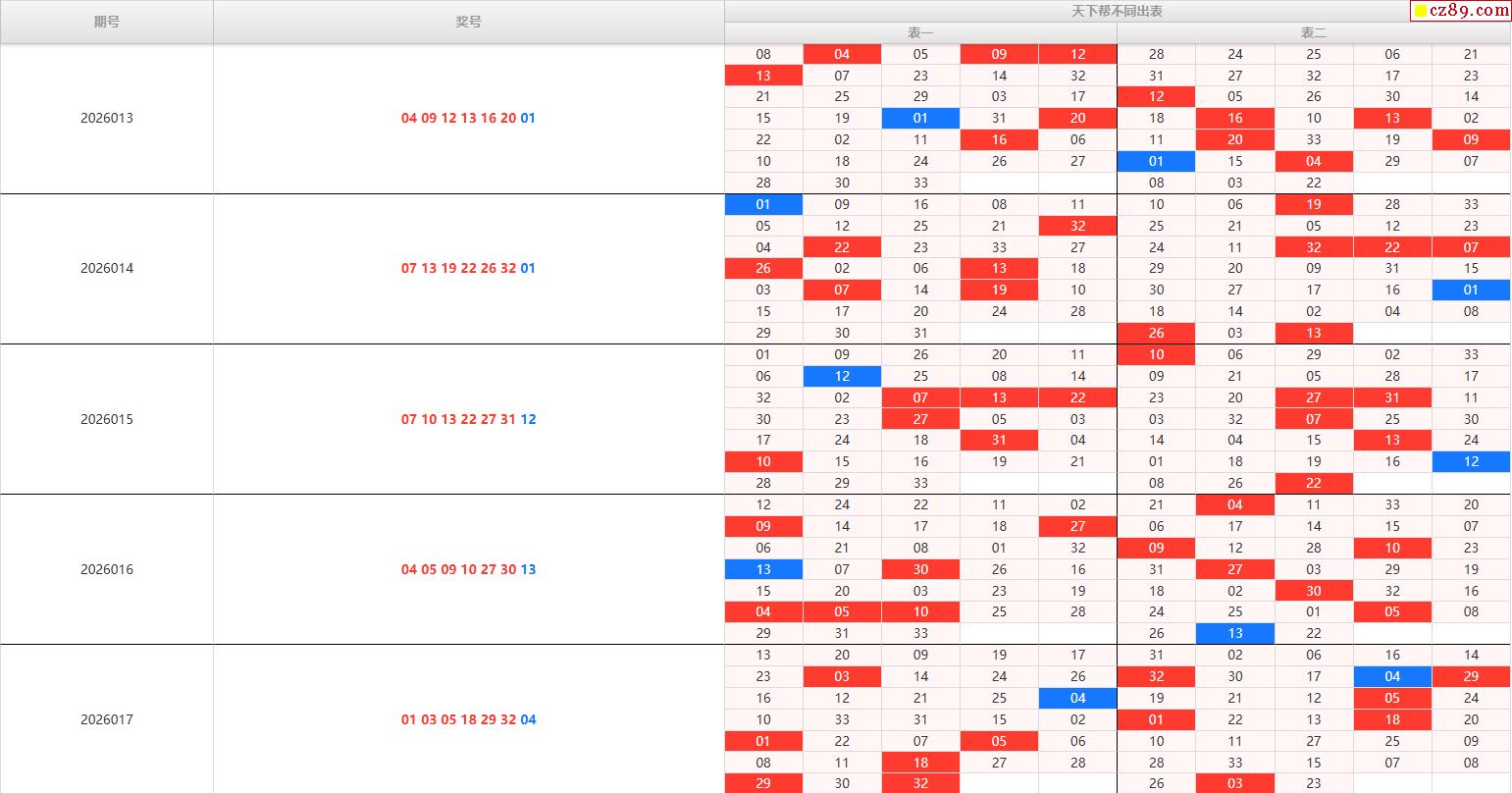The height and width of the screenshot is (793, 1512).
Task: Click the 天下帮不同出表 header
Action: pyautogui.click(x=1117, y=12)
